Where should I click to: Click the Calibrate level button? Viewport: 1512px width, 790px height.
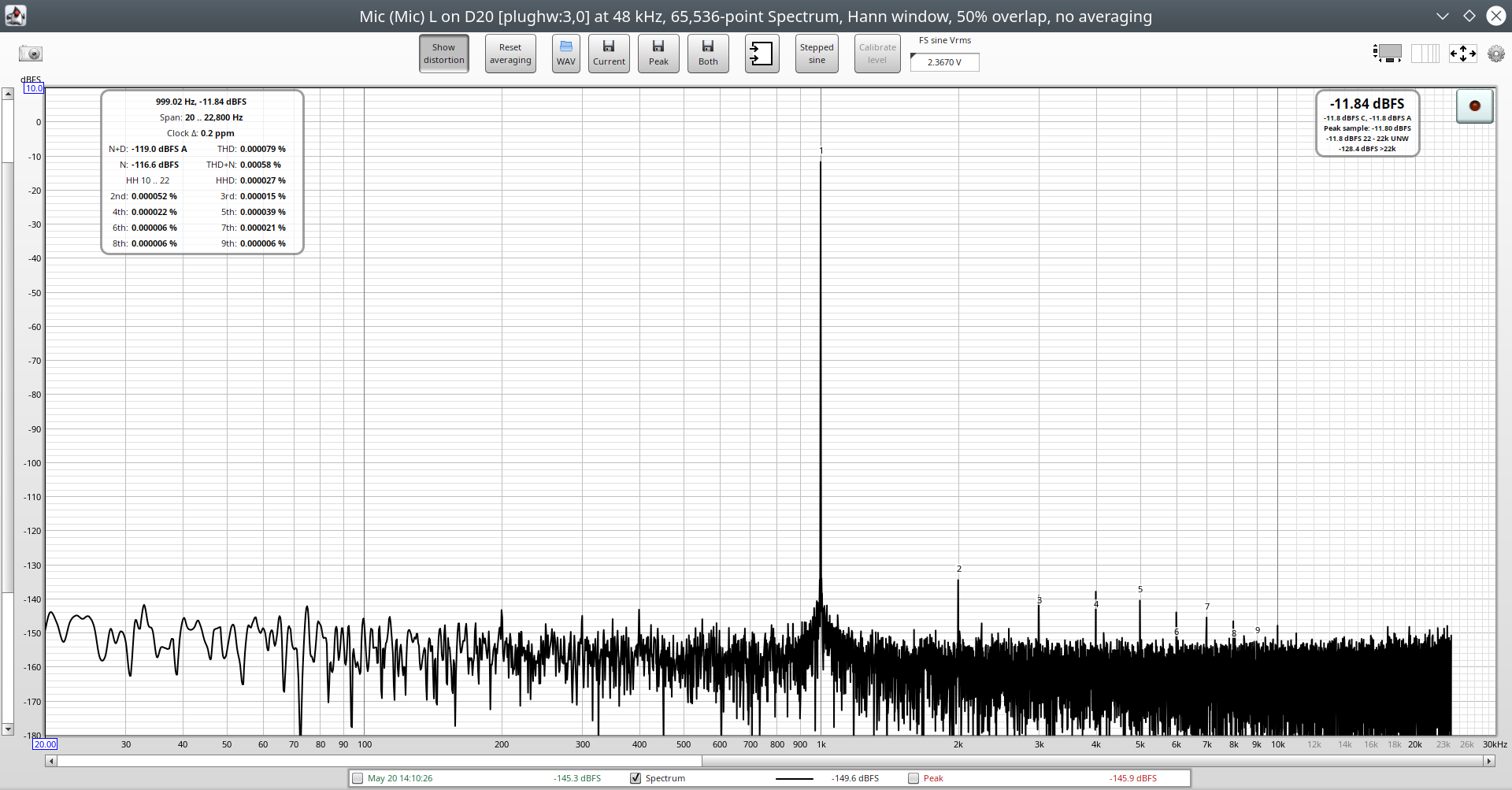click(877, 54)
